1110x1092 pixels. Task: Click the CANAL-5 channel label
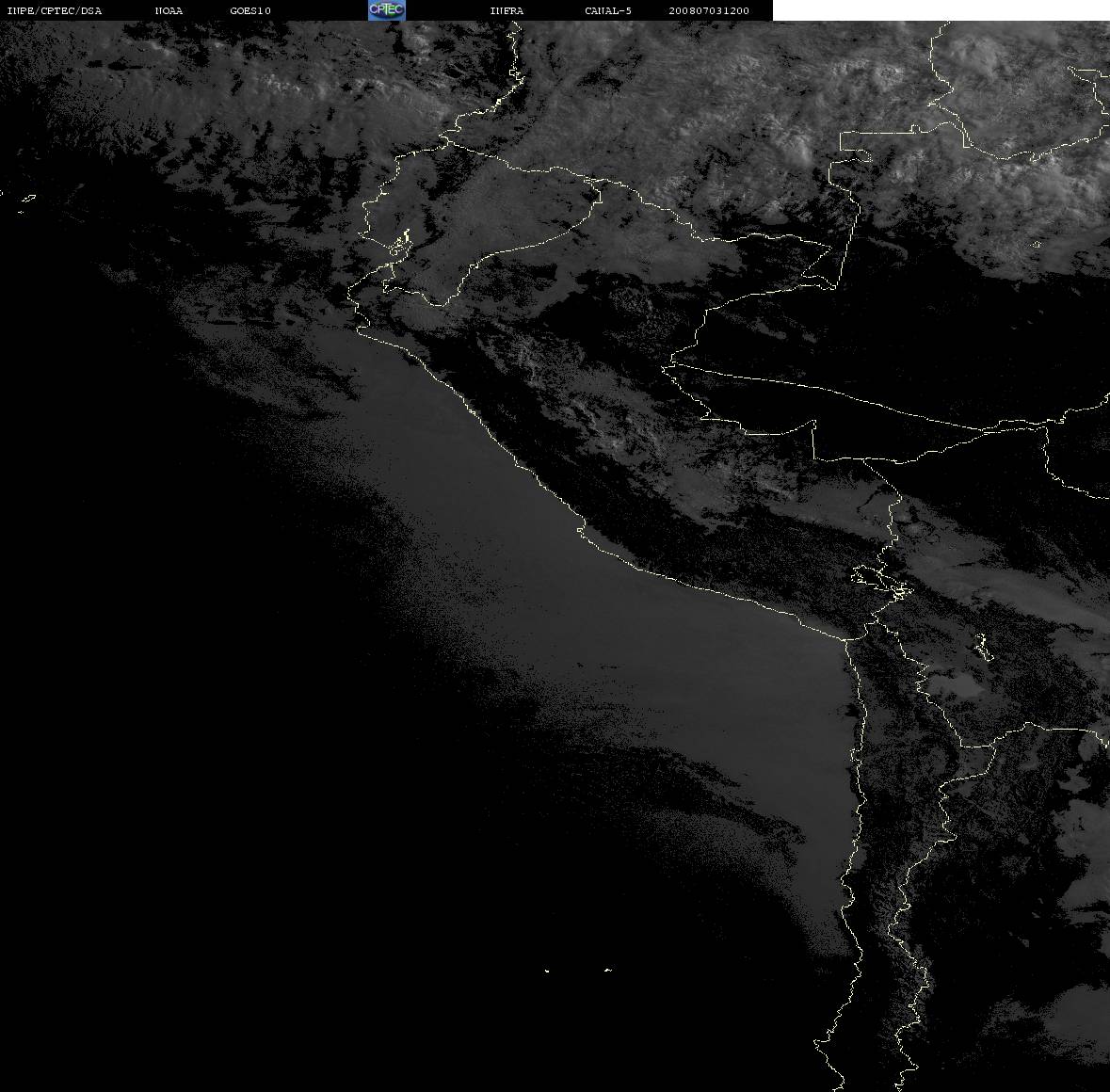[608, 10]
